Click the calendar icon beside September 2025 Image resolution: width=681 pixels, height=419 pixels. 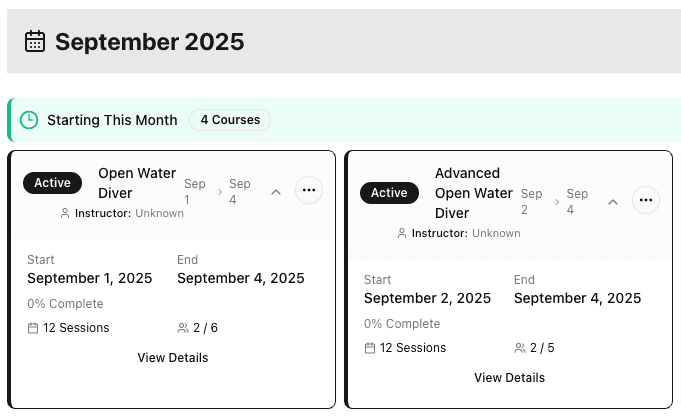point(35,42)
